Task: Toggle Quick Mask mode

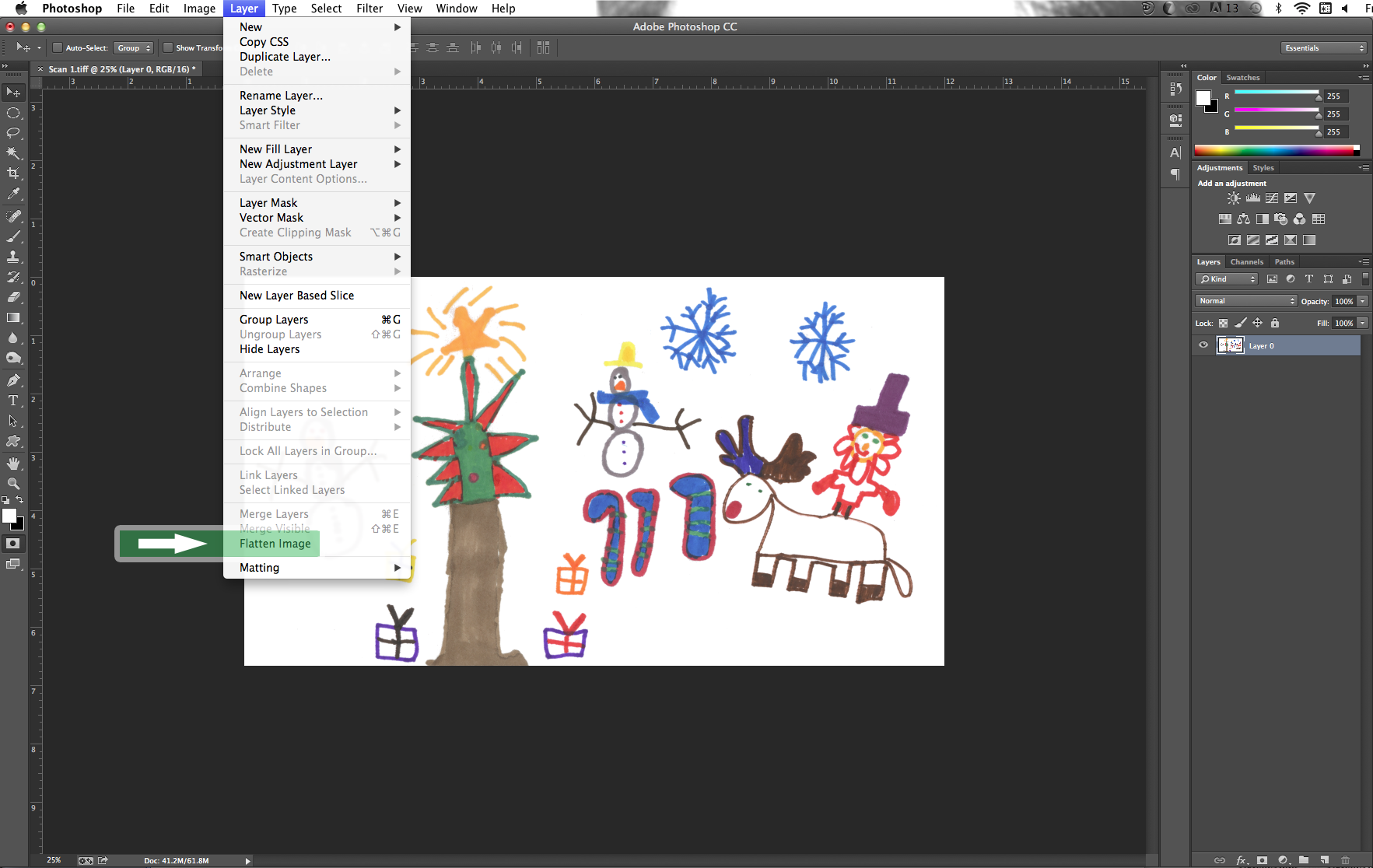Action: click(x=13, y=543)
